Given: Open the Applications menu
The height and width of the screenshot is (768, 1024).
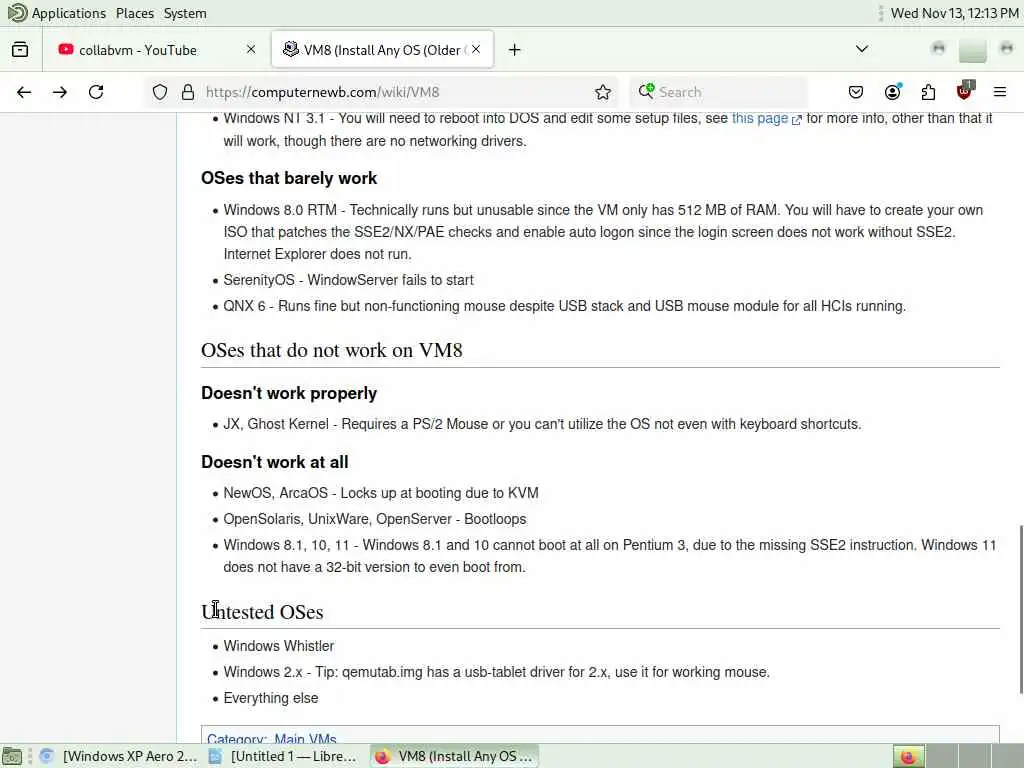Looking at the screenshot, I should 69,13.
